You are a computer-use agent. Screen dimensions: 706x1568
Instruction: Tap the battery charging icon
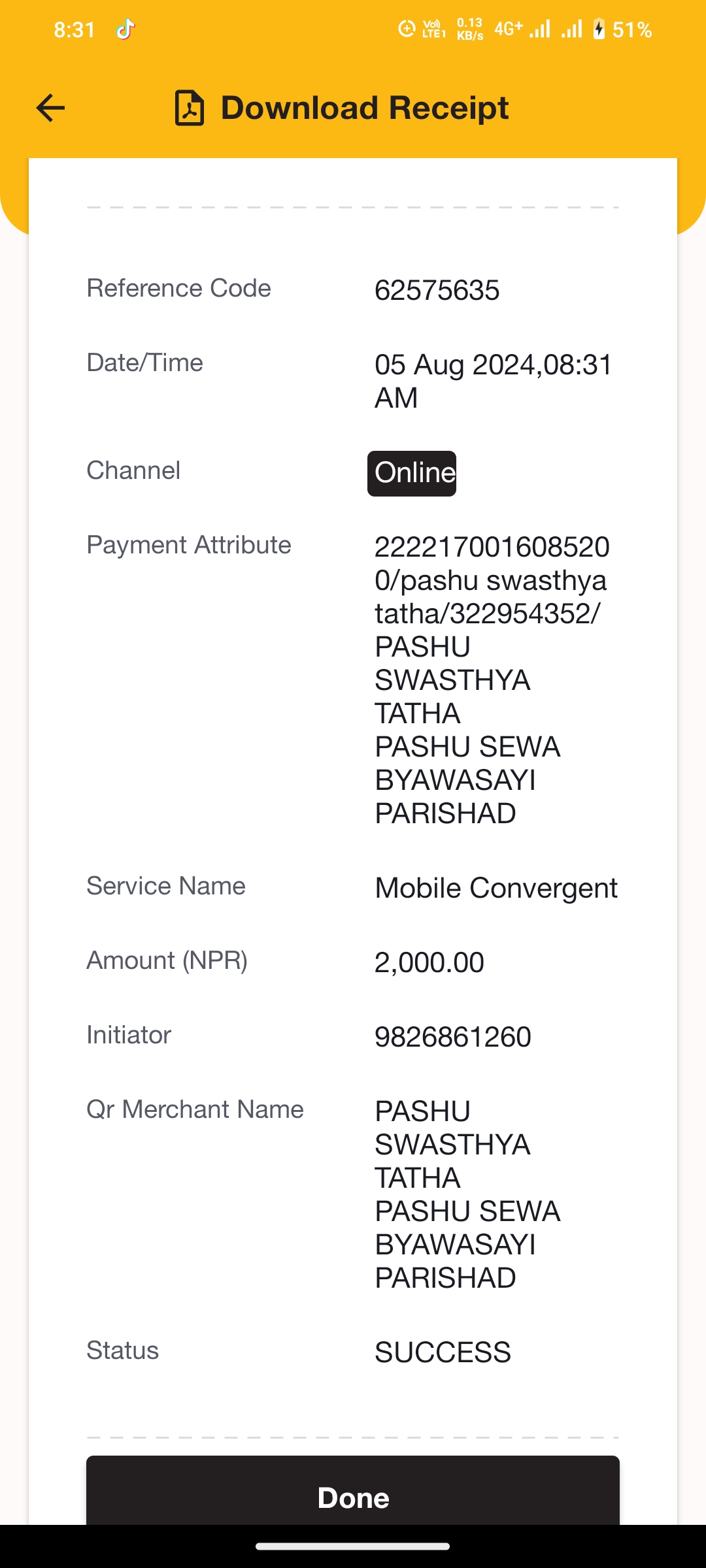coord(599,29)
